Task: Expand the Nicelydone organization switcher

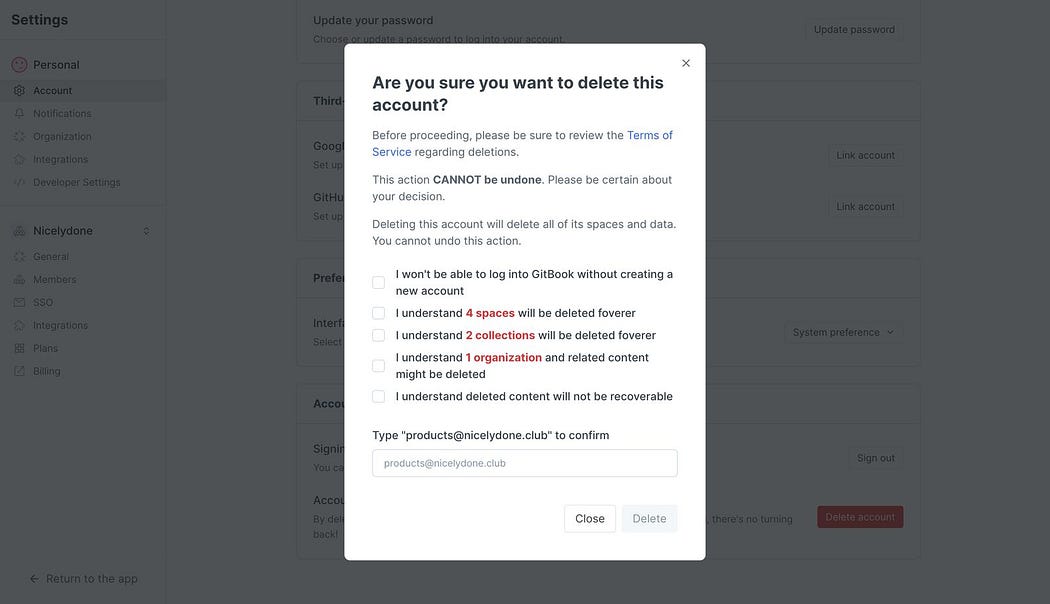Action: point(146,231)
